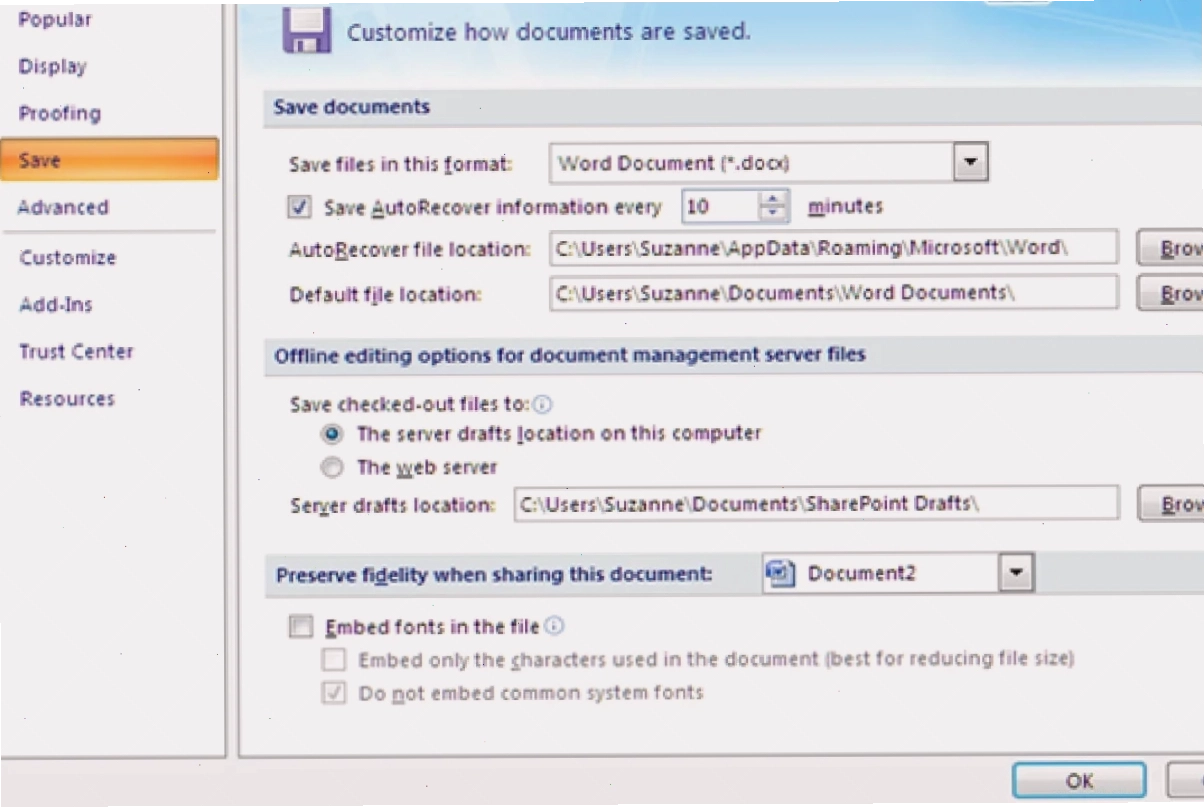Click the Offline editing options heading
Viewport: 1204px width, 808px height.
coord(570,354)
